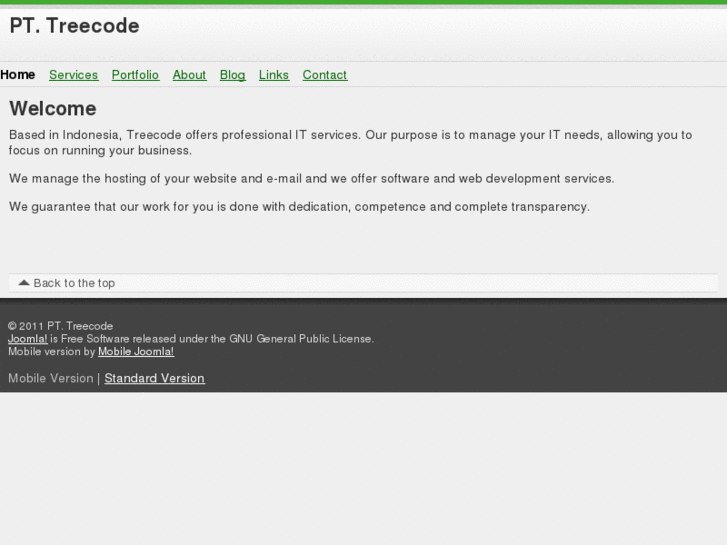Navigate to the About page
This screenshot has height=545, width=727.
pyautogui.click(x=189, y=75)
